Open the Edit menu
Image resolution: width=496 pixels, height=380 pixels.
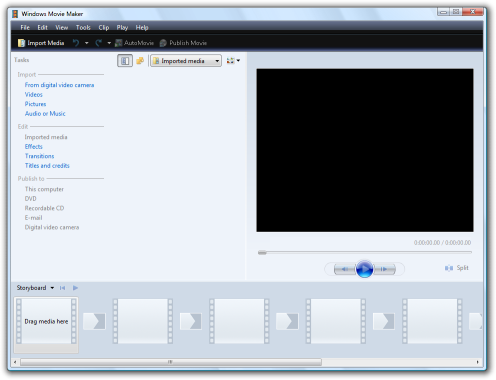[42, 27]
